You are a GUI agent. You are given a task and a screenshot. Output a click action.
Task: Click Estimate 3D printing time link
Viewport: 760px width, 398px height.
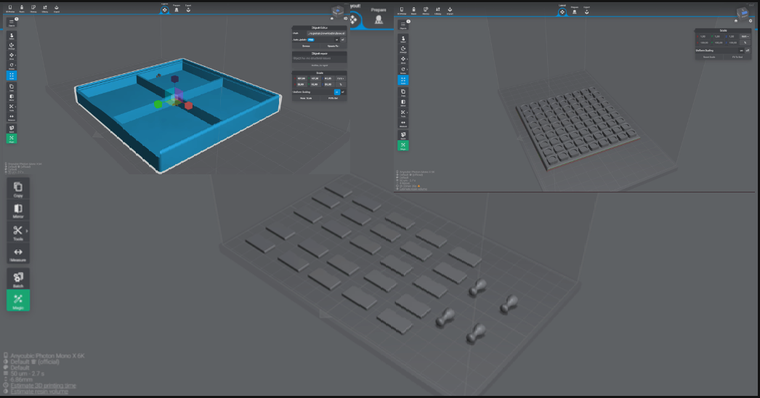click(x=43, y=386)
